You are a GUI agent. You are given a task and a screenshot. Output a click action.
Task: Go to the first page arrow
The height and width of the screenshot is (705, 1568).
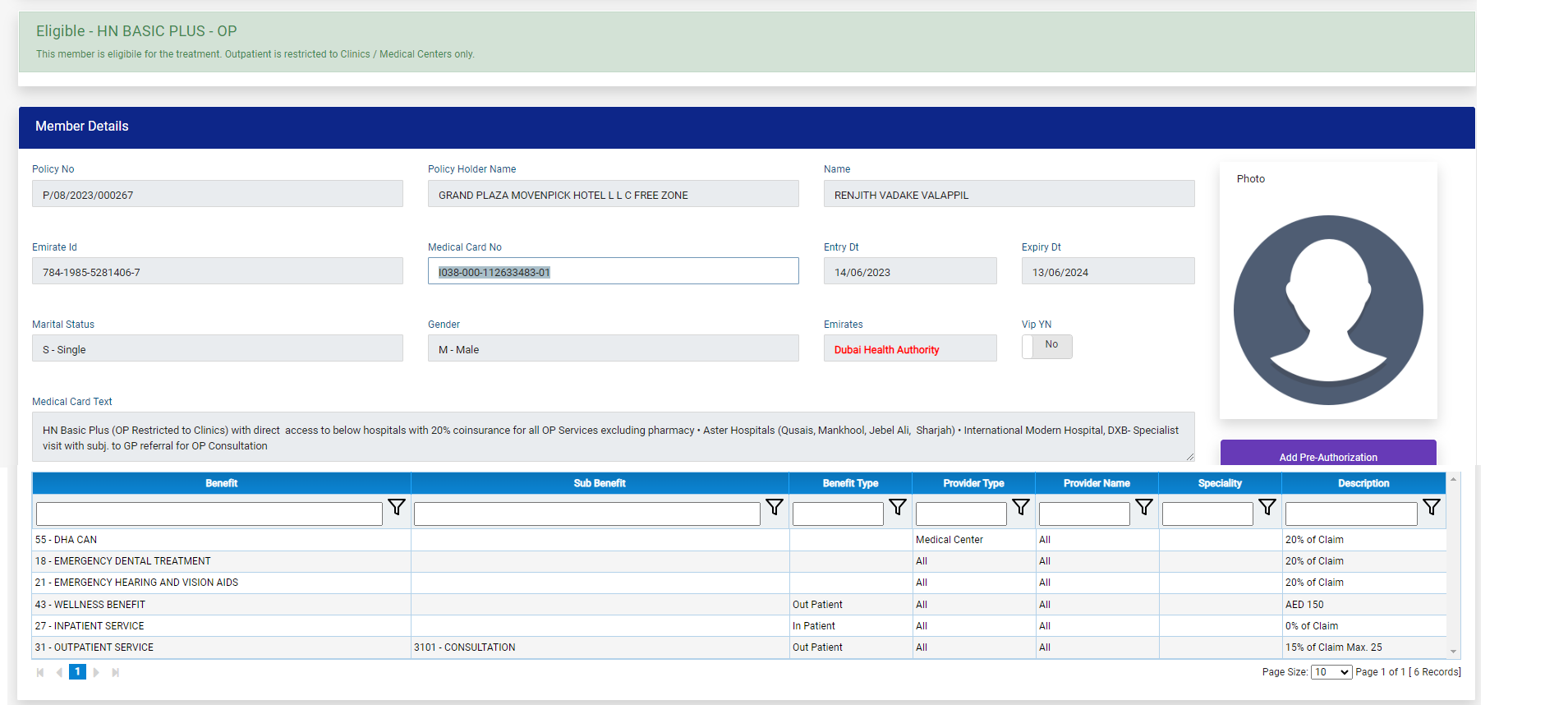click(x=40, y=672)
